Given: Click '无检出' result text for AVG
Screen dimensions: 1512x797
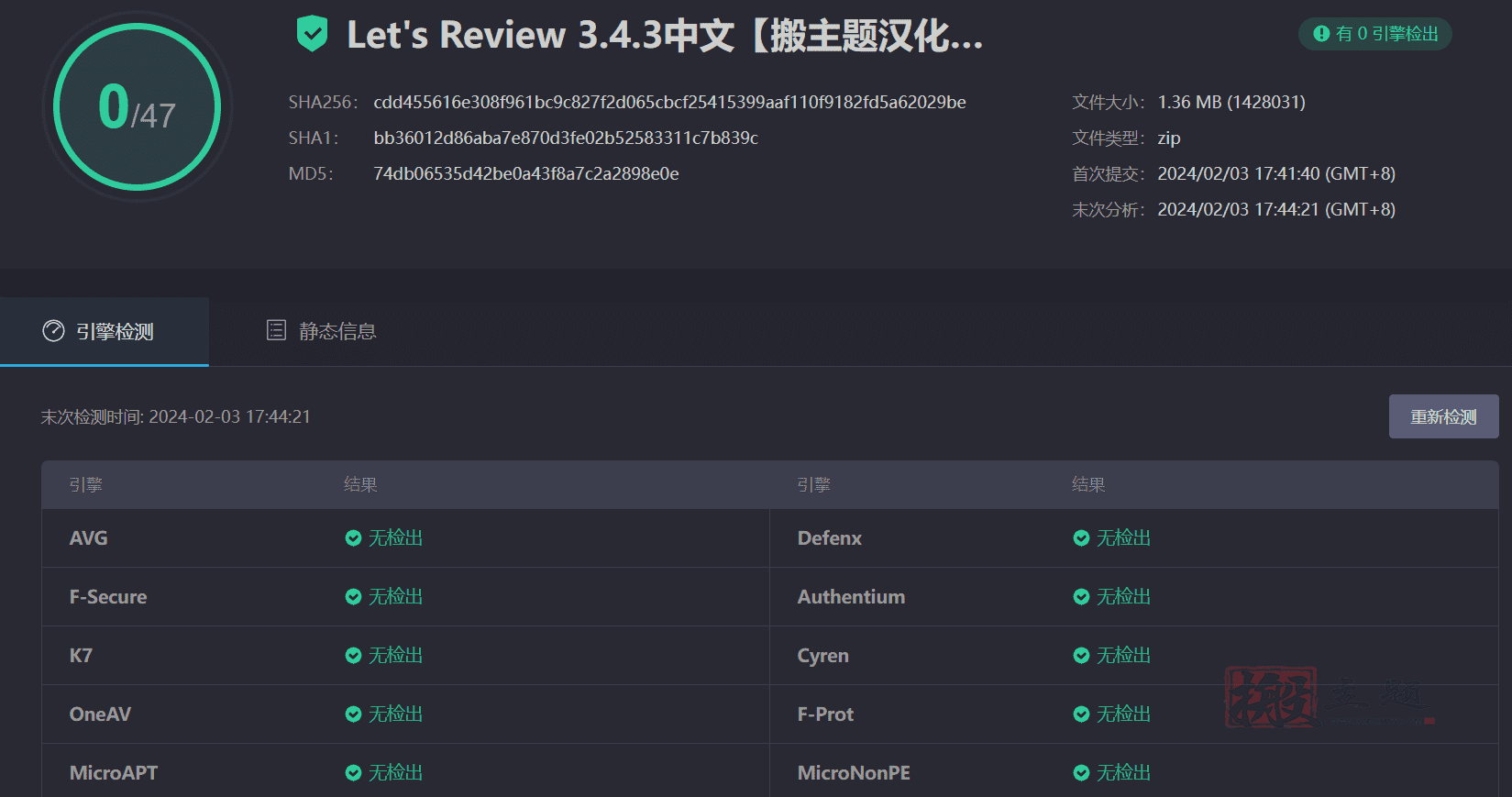Looking at the screenshot, I should tap(396, 538).
